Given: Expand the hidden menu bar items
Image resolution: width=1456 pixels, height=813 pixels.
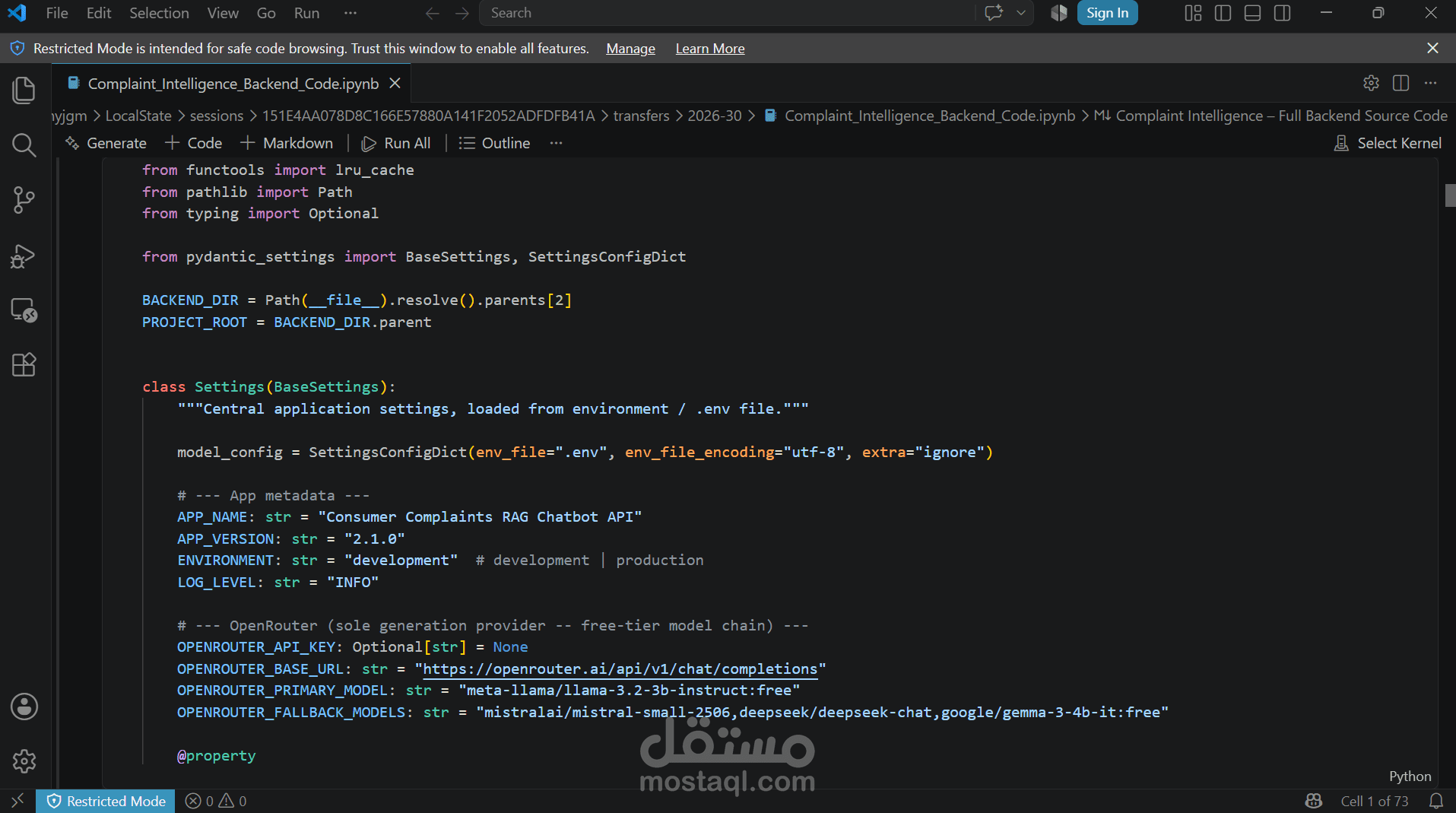Looking at the screenshot, I should click(350, 13).
